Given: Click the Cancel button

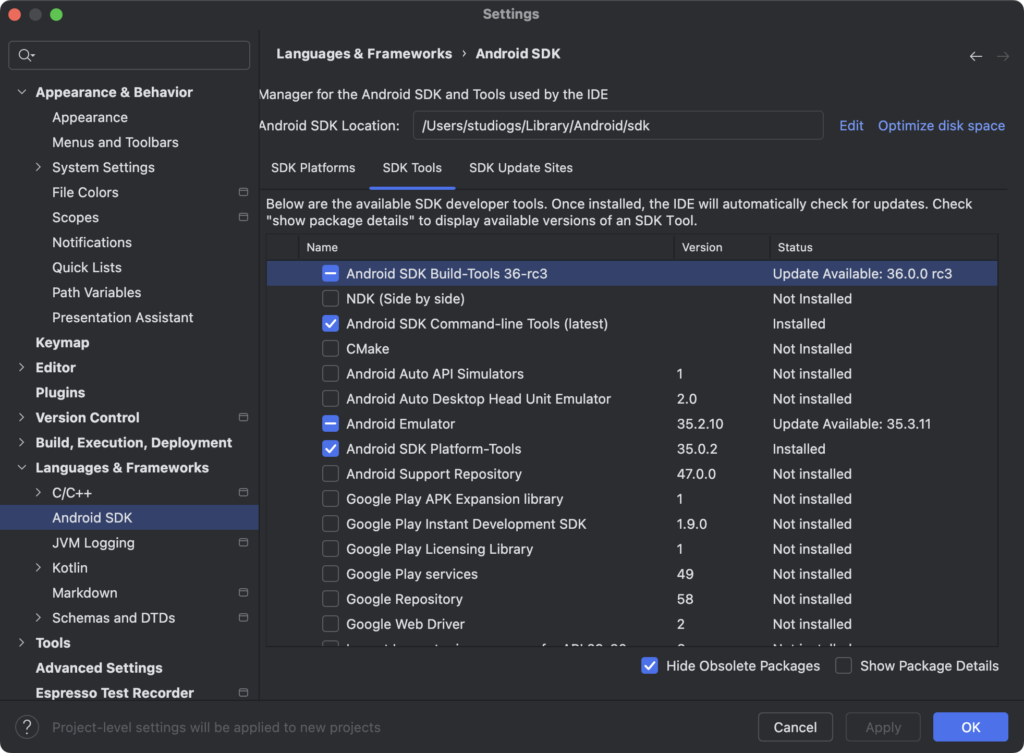Looking at the screenshot, I should click(795, 727).
